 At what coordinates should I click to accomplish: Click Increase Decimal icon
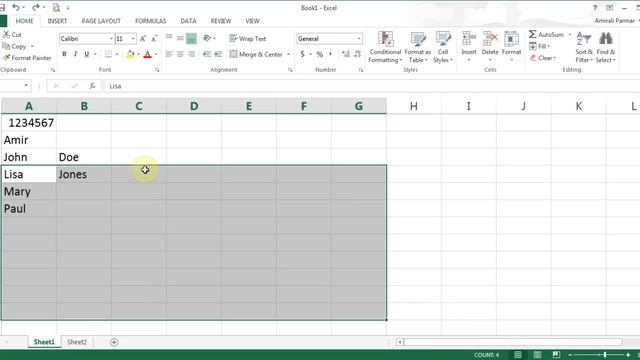coord(346,54)
